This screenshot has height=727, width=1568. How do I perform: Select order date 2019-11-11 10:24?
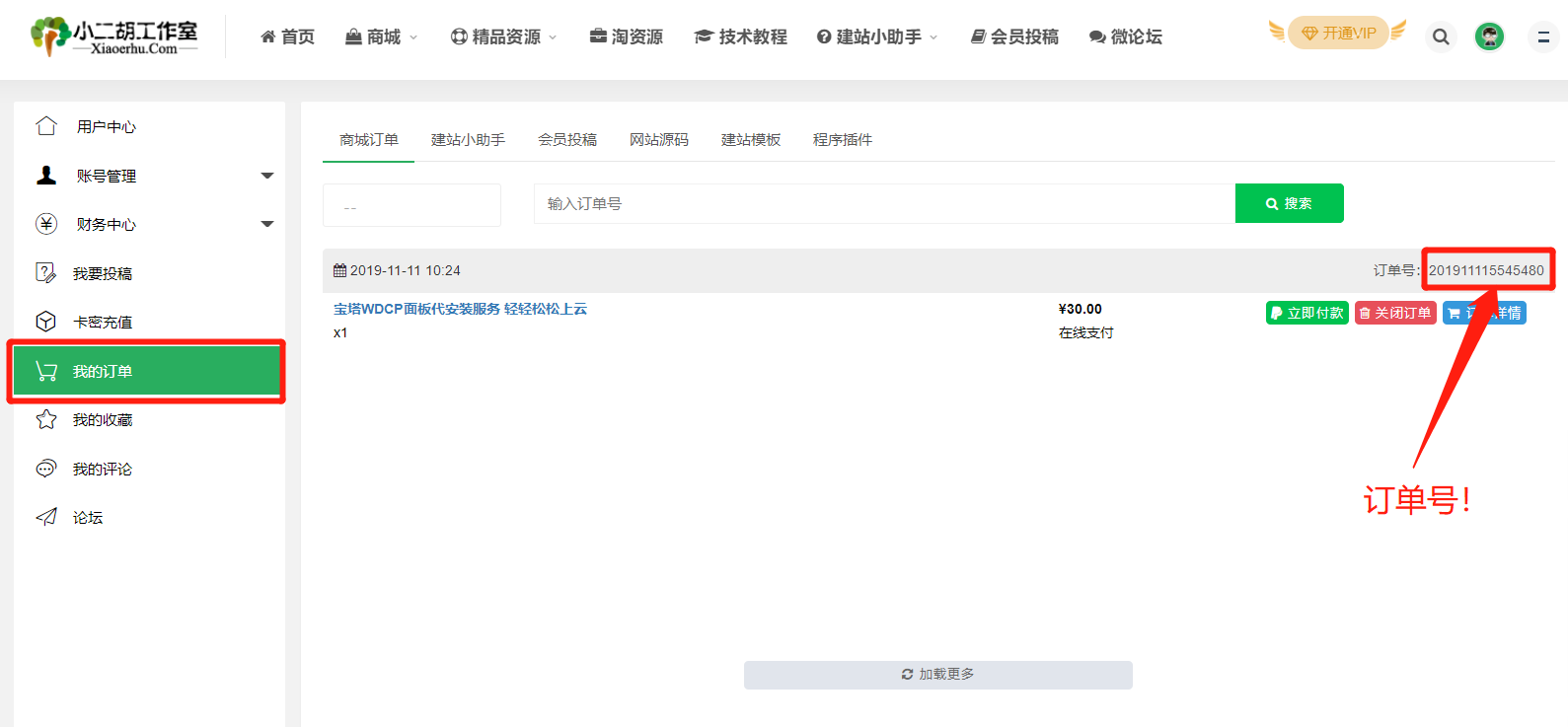tap(406, 270)
